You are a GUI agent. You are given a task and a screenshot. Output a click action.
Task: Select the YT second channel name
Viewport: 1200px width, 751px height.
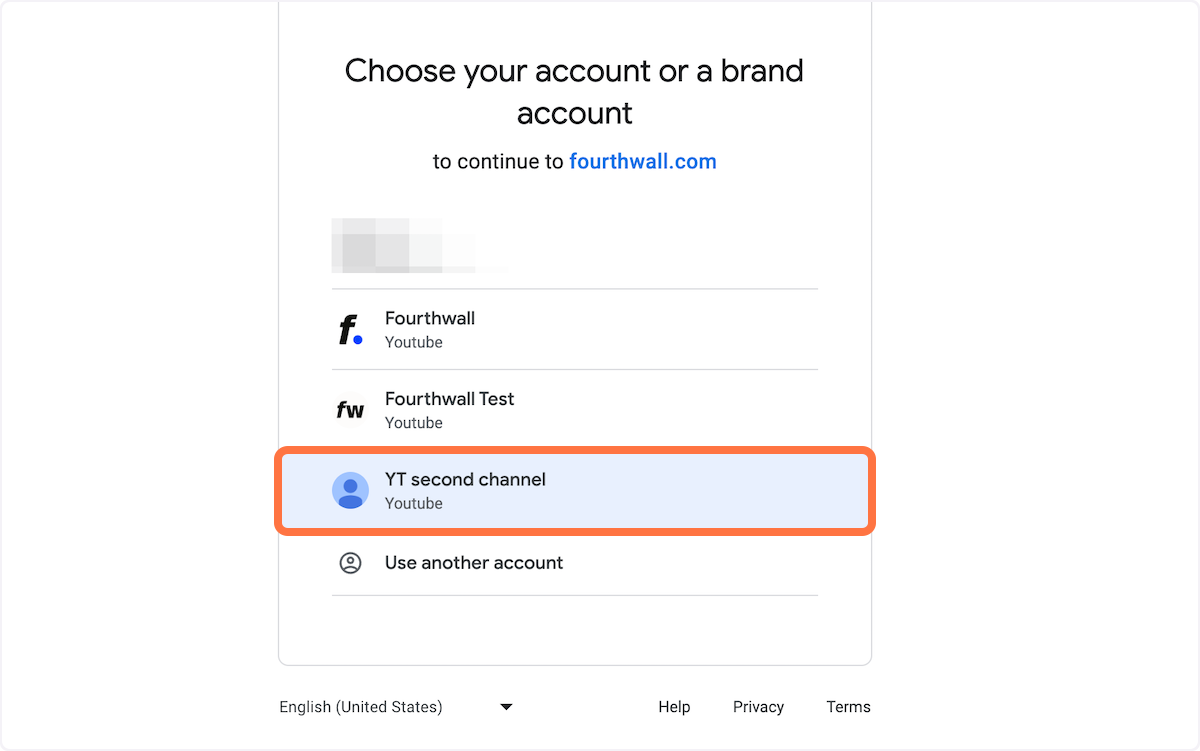click(465, 479)
